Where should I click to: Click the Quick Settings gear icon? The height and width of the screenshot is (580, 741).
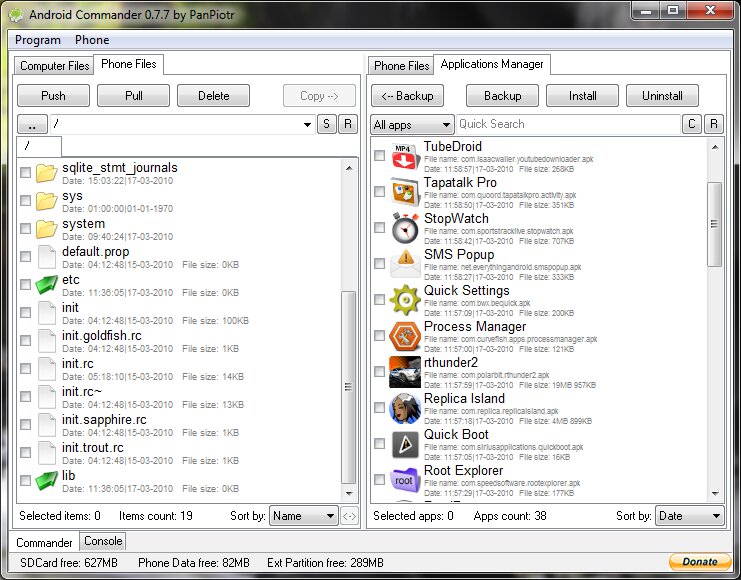coord(404,299)
